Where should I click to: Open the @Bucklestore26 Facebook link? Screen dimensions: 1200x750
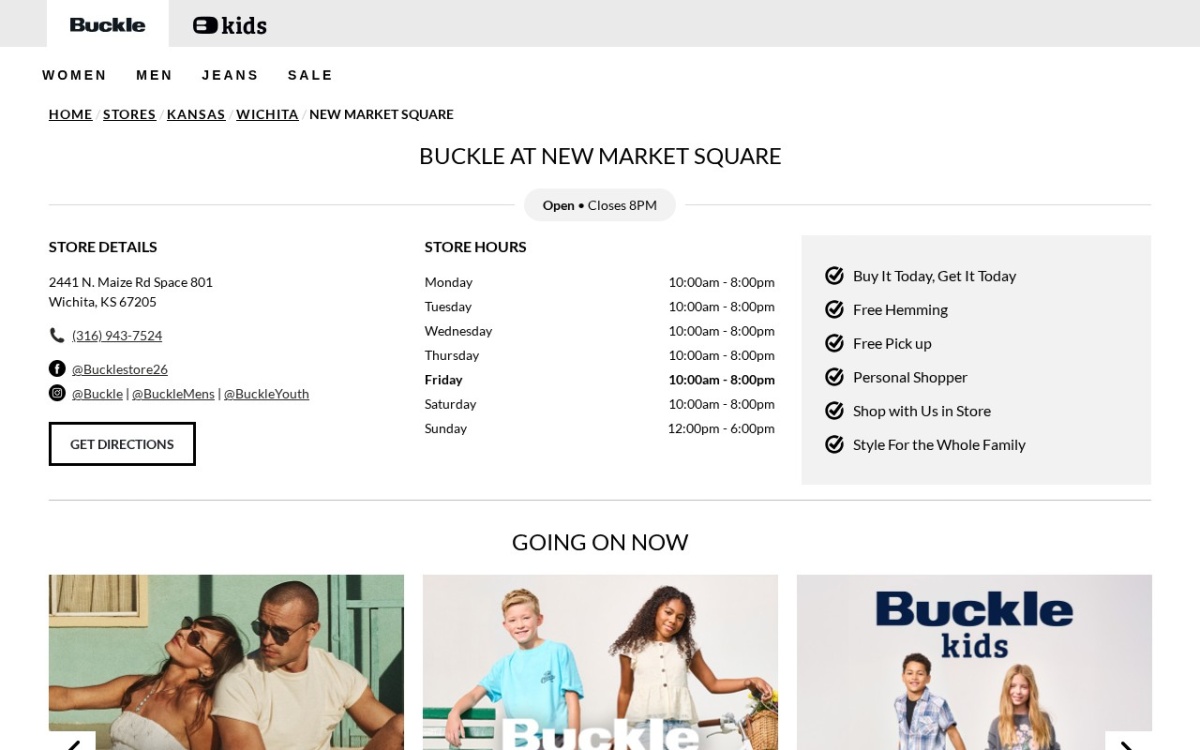click(120, 369)
